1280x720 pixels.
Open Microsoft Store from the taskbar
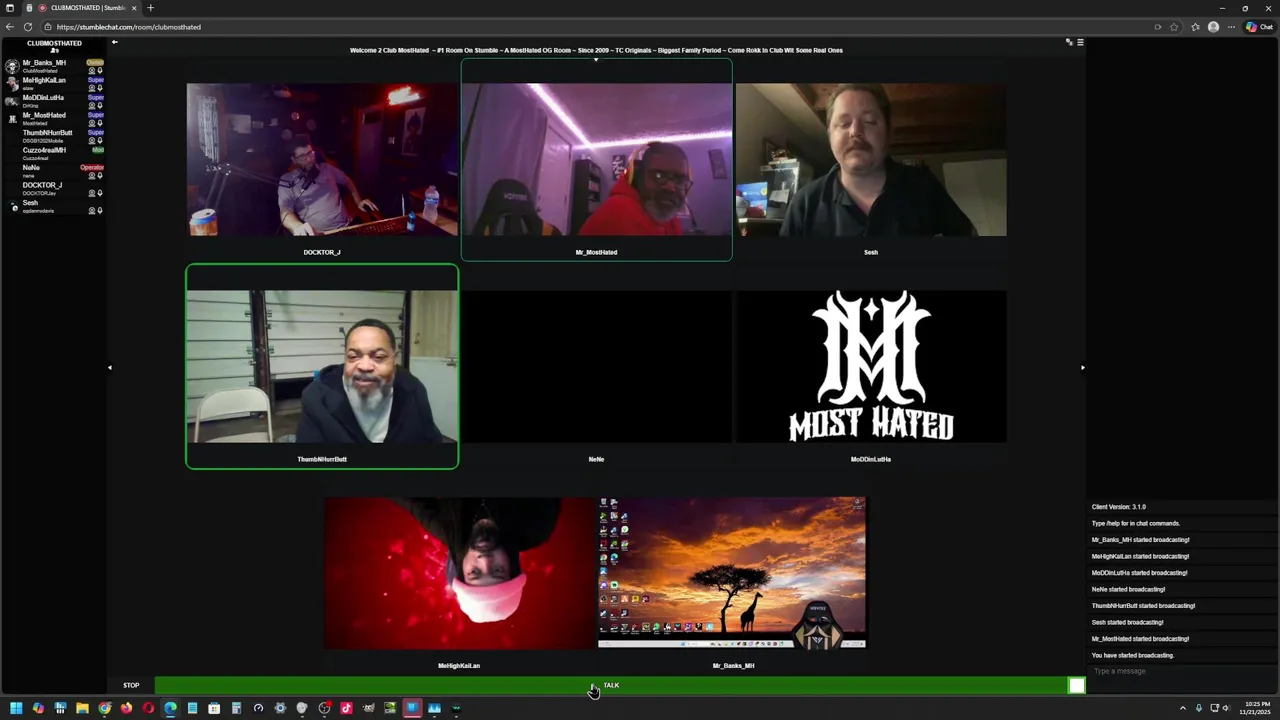[214, 708]
